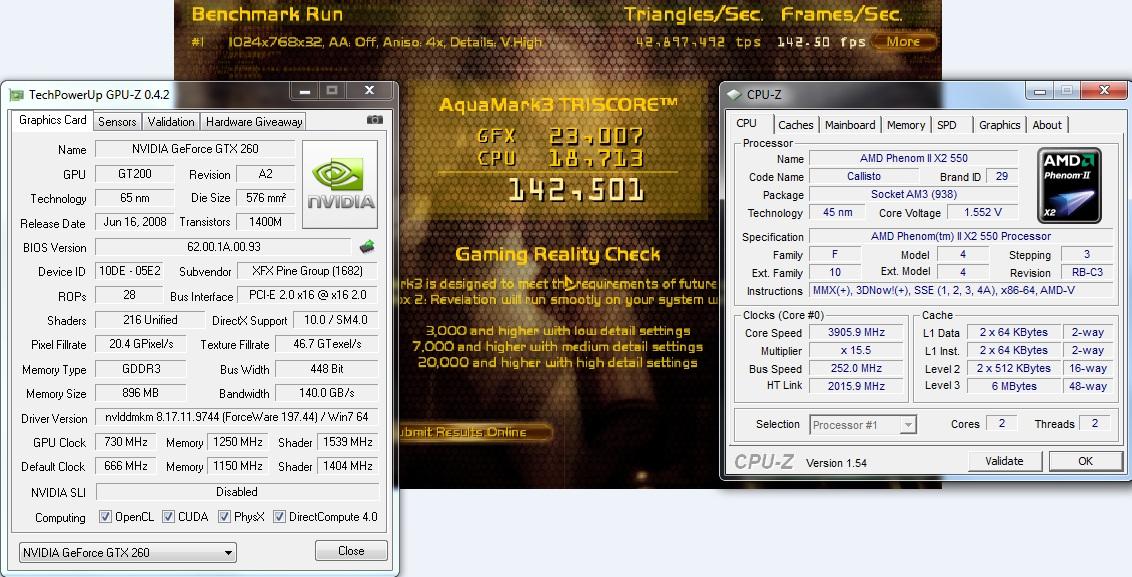This screenshot has width=1132, height=577.
Task: Click the Bandwidth value 140.0 GB/s
Action: (x=326, y=394)
